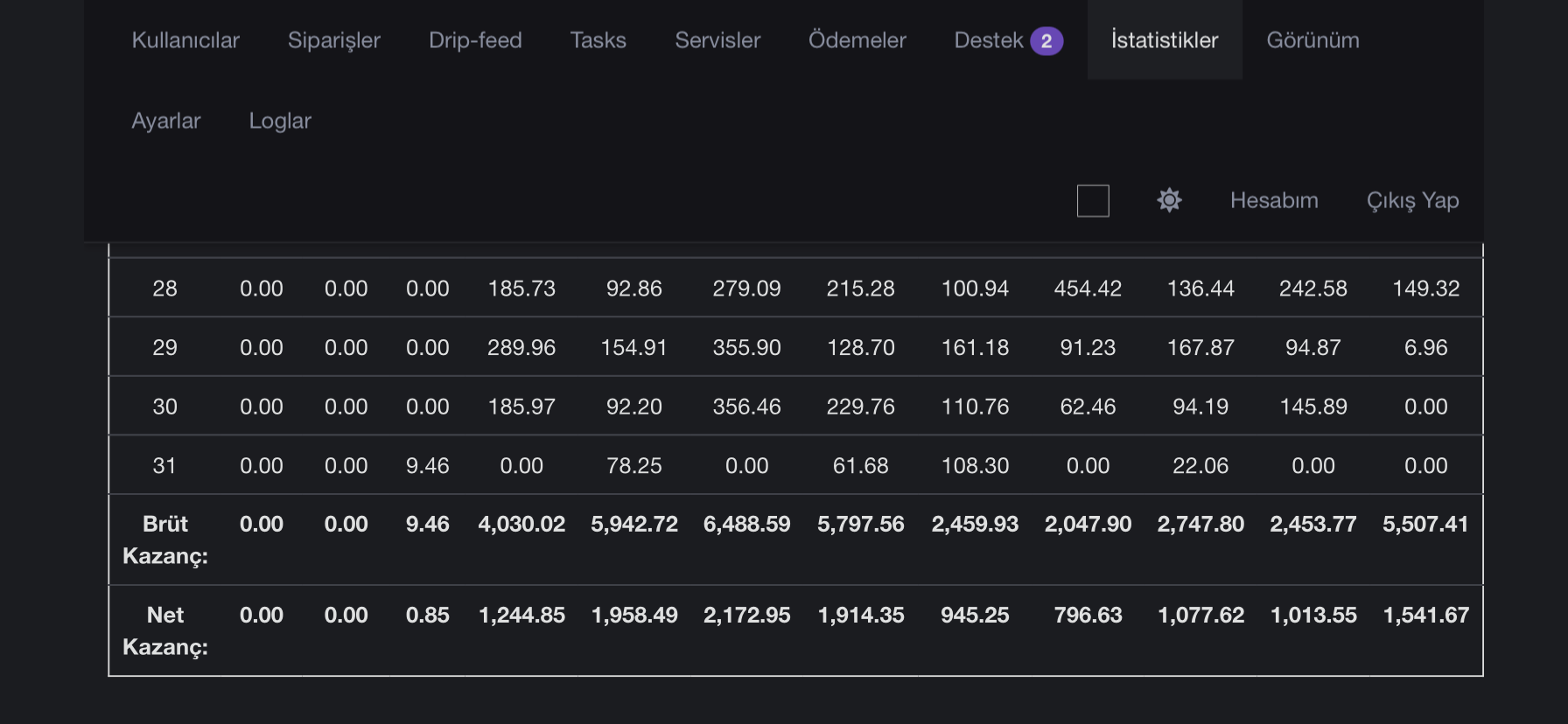1568x724 pixels.
Task: Open Görünüm settings
Action: click(x=1312, y=40)
